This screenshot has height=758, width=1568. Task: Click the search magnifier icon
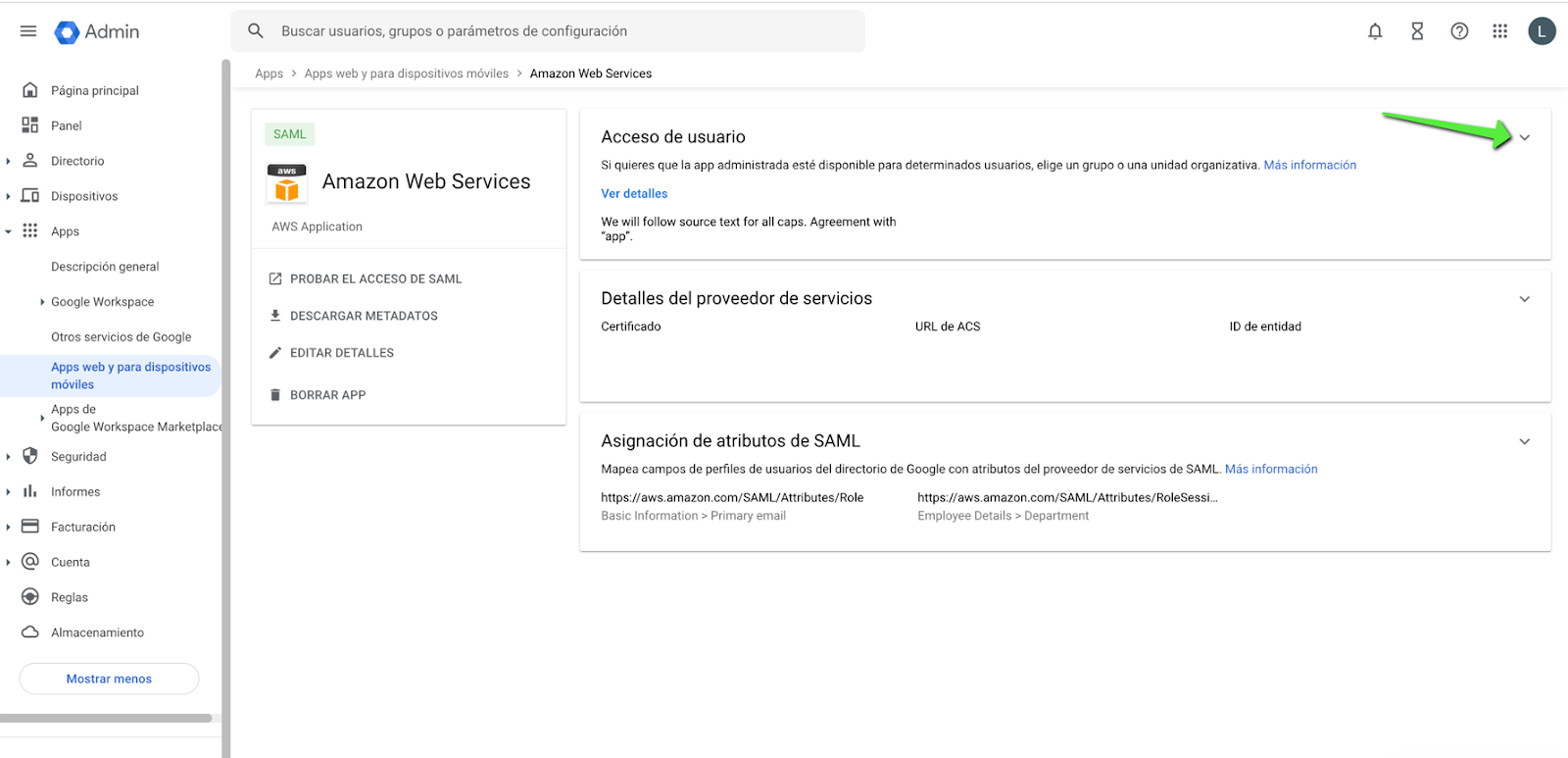(x=256, y=31)
